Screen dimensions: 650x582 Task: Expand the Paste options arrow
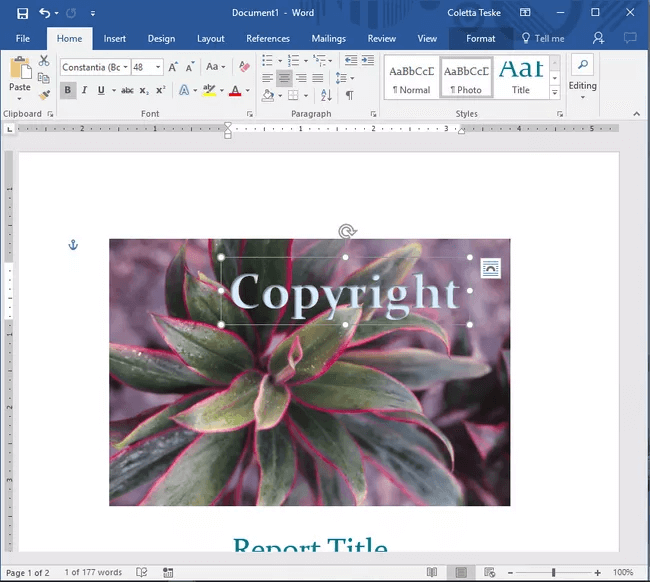(19, 99)
